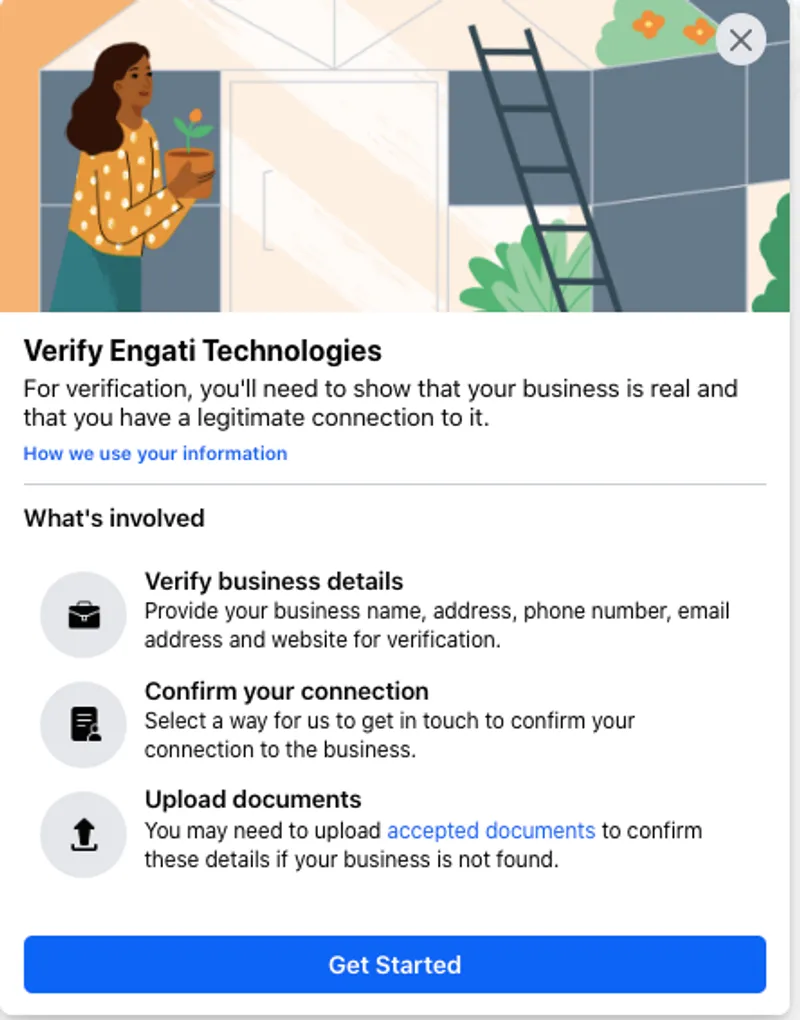Click the Confirm your connection heading
The width and height of the screenshot is (800, 1020).
pos(288,691)
